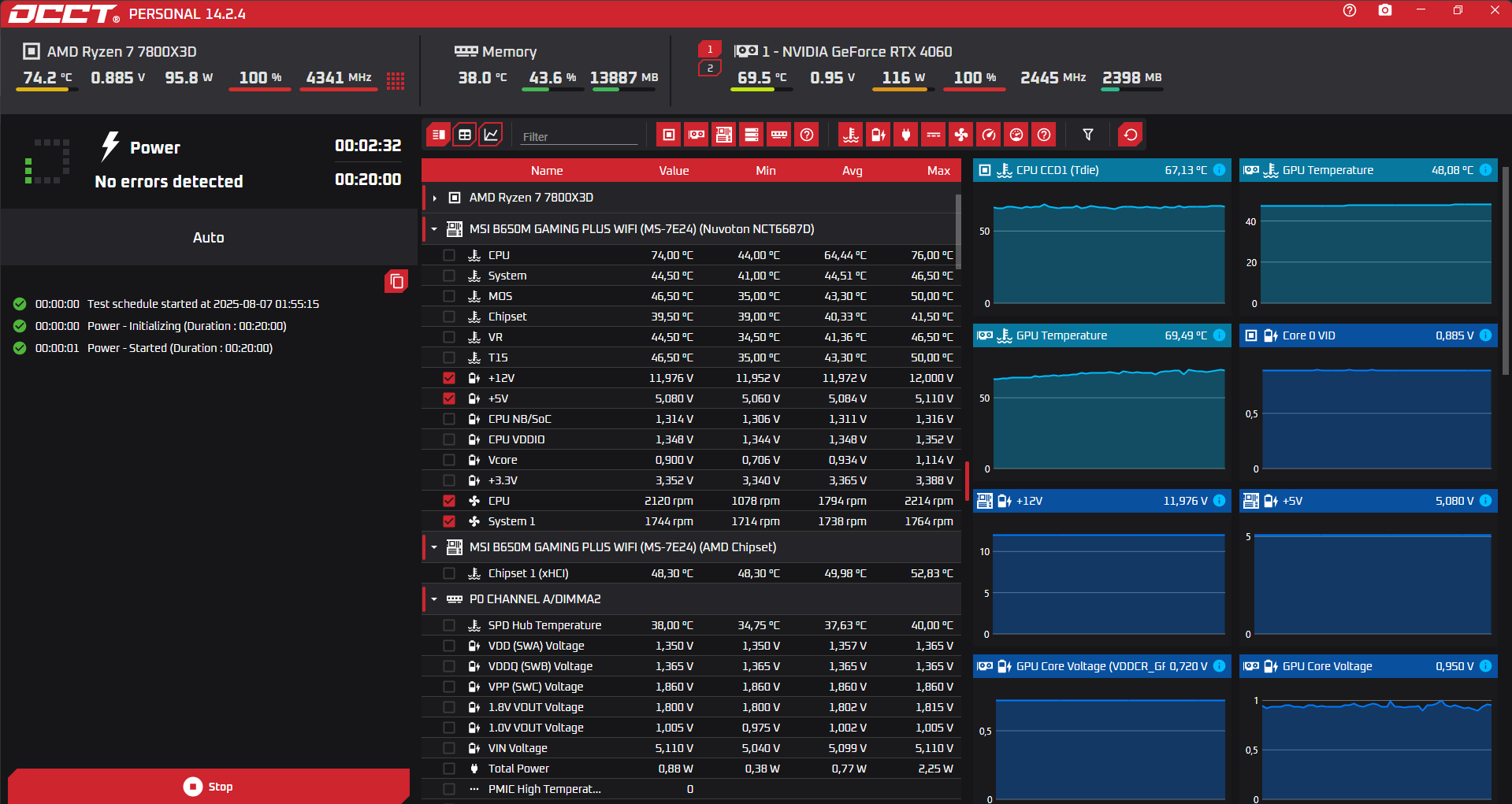Sort by the Max column header
The width and height of the screenshot is (1512, 804).
(938, 171)
